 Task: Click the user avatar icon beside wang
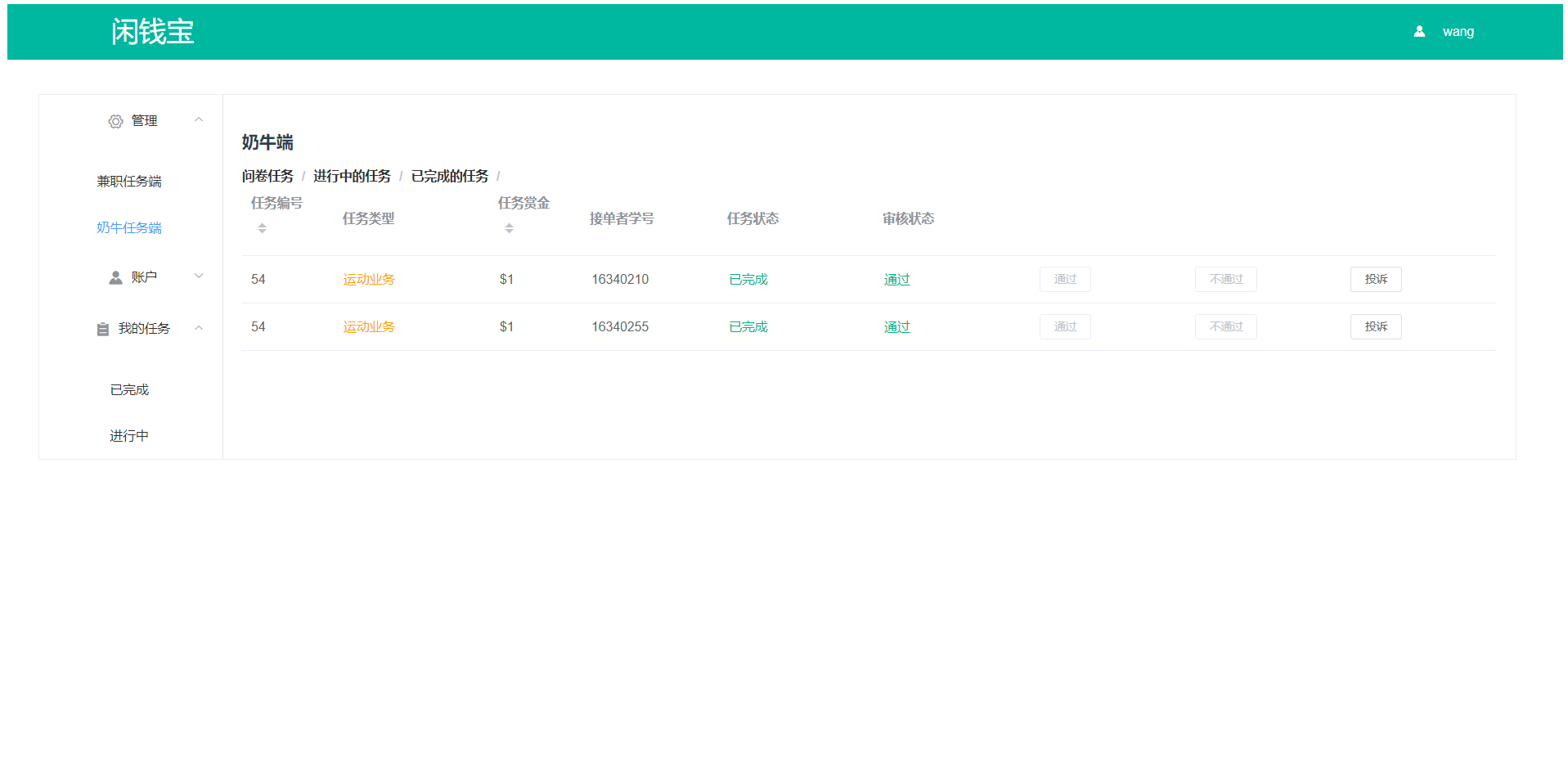[x=1419, y=32]
